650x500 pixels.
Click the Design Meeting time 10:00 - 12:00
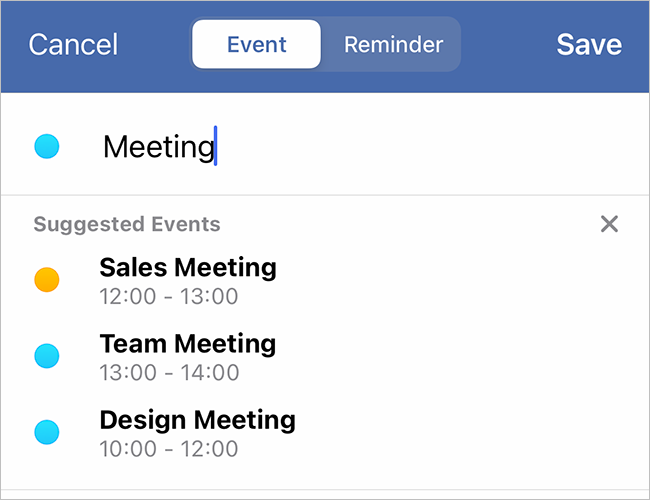coord(169,448)
